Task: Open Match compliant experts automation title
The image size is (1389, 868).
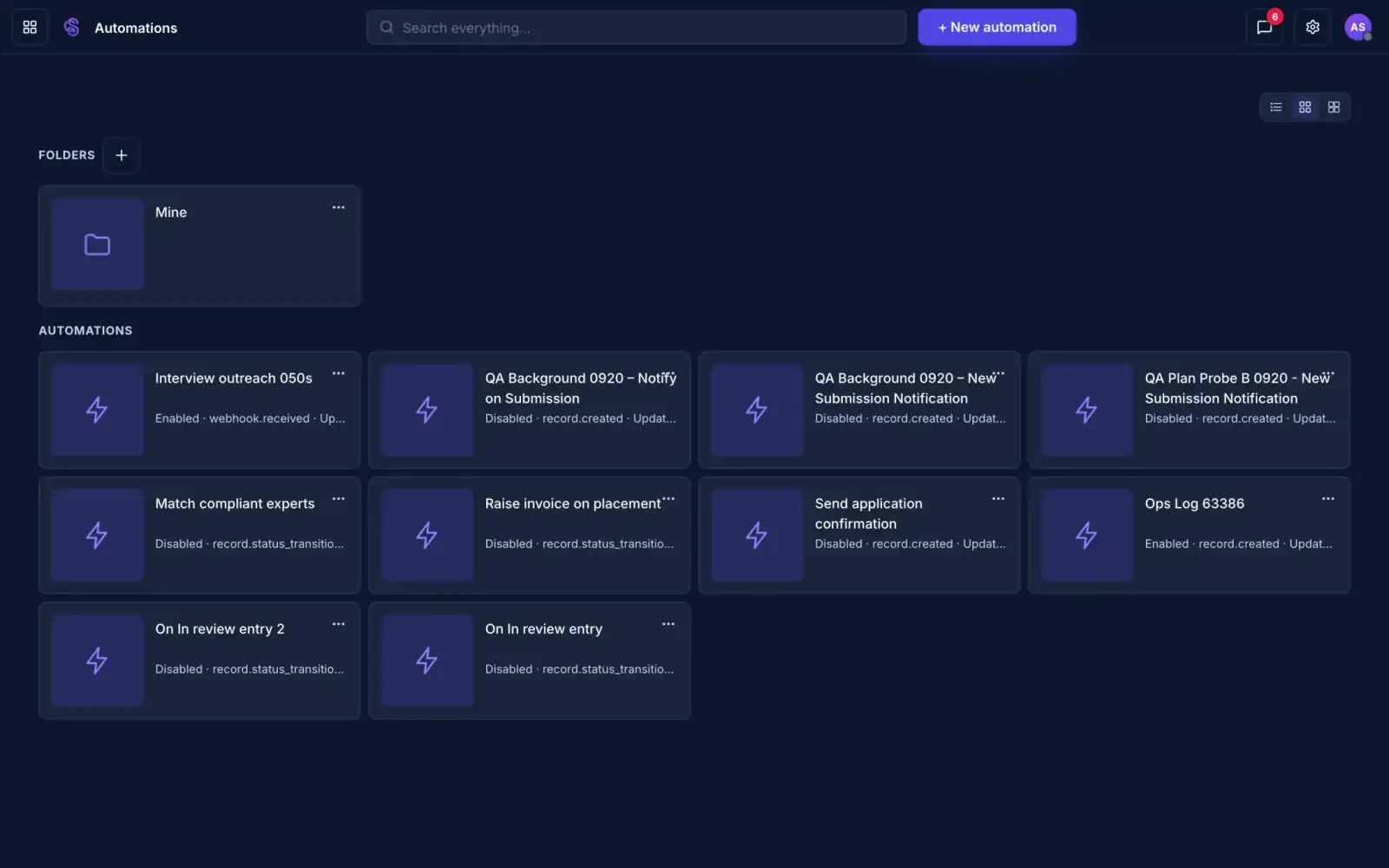Action: tap(235, 503)
